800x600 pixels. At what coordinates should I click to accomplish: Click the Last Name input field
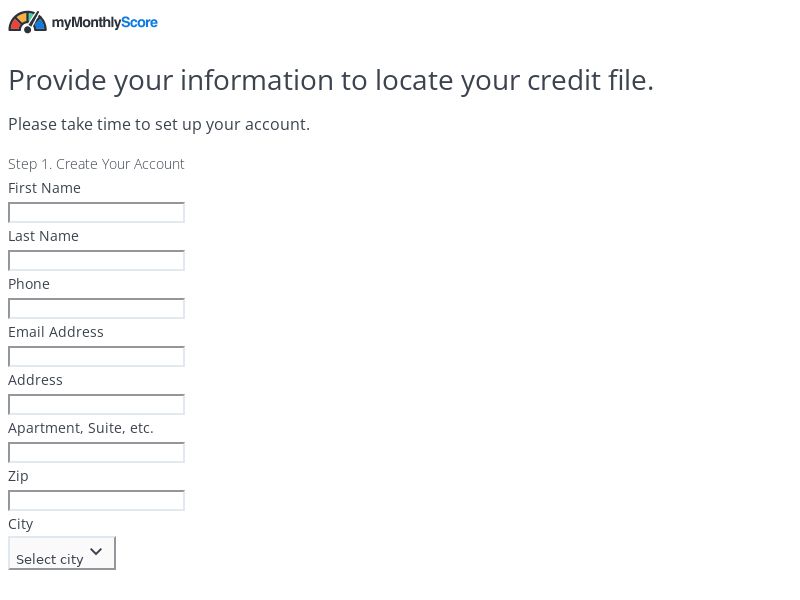tap(96, 260)
